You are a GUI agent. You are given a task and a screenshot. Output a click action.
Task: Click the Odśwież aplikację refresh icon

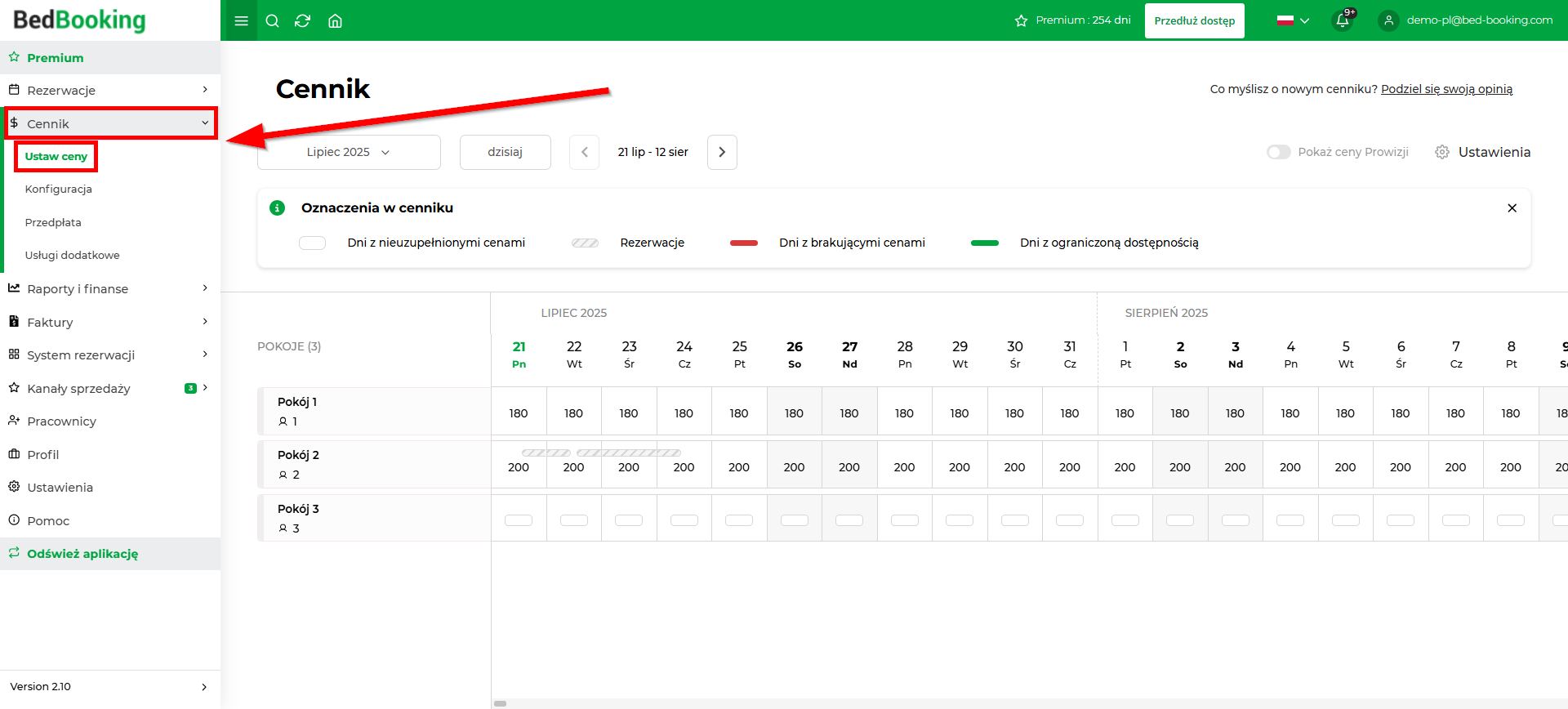click(14, 553)
